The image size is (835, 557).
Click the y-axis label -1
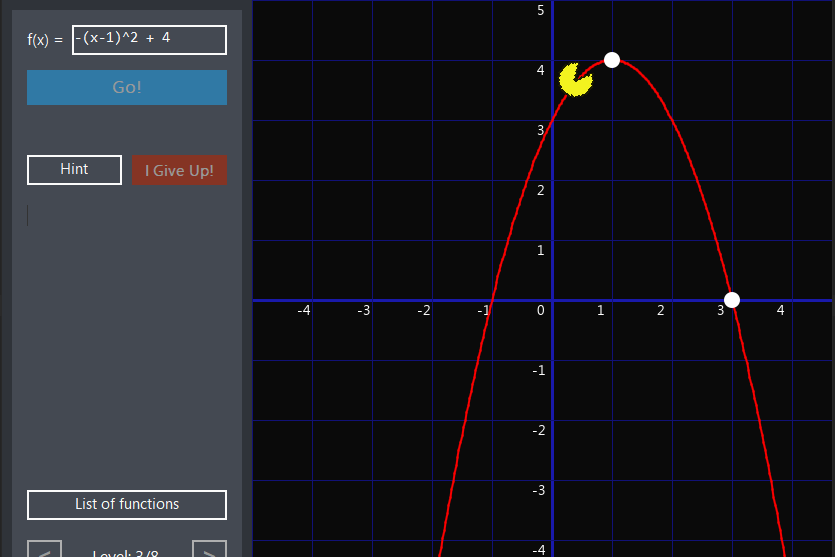[x=538, y=370]
